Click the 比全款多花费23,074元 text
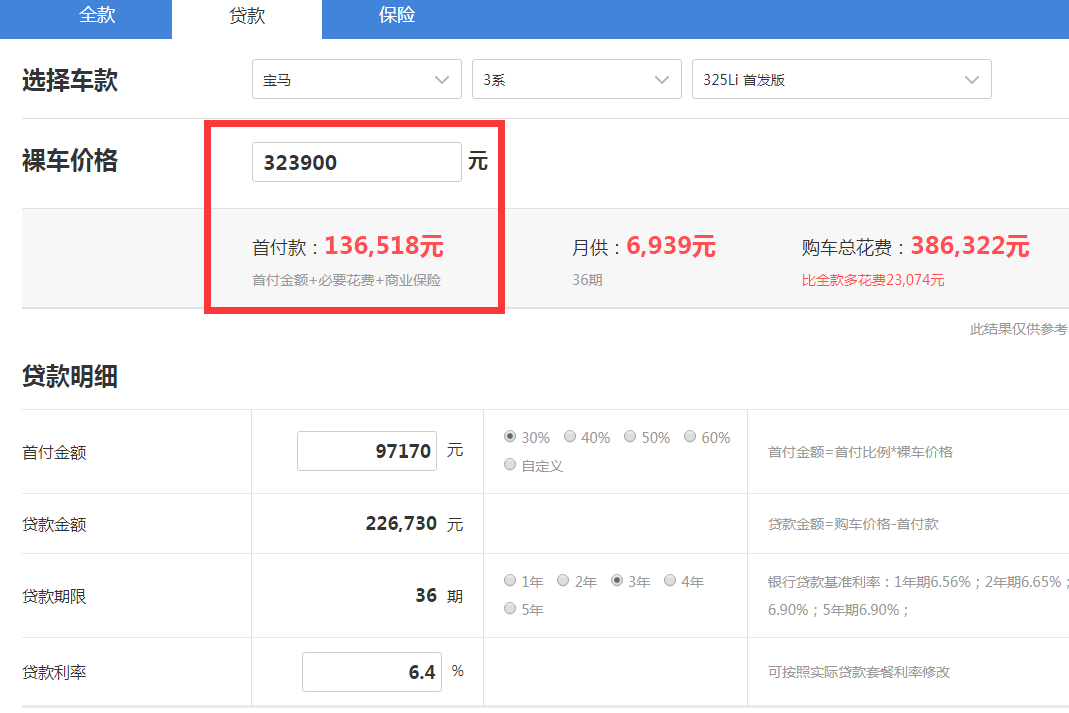Screen dimensions: 1069x713 (873, 280)
